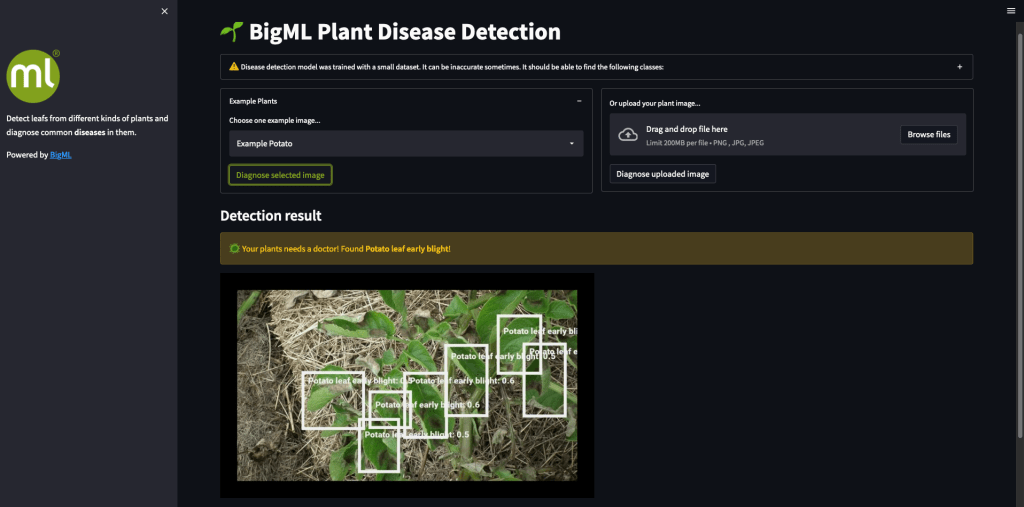Follow the BigML link in the sidebar

click(61, 155)
